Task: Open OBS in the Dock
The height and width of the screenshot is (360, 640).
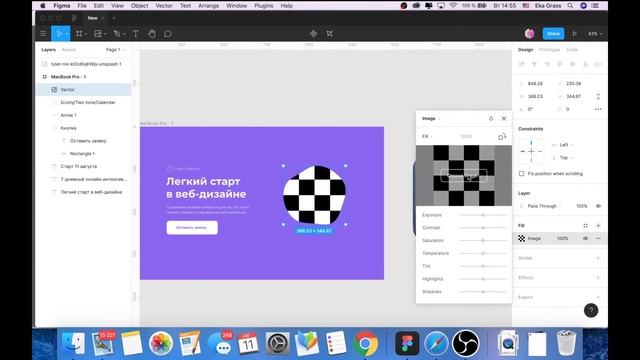Action: (465, 343)
